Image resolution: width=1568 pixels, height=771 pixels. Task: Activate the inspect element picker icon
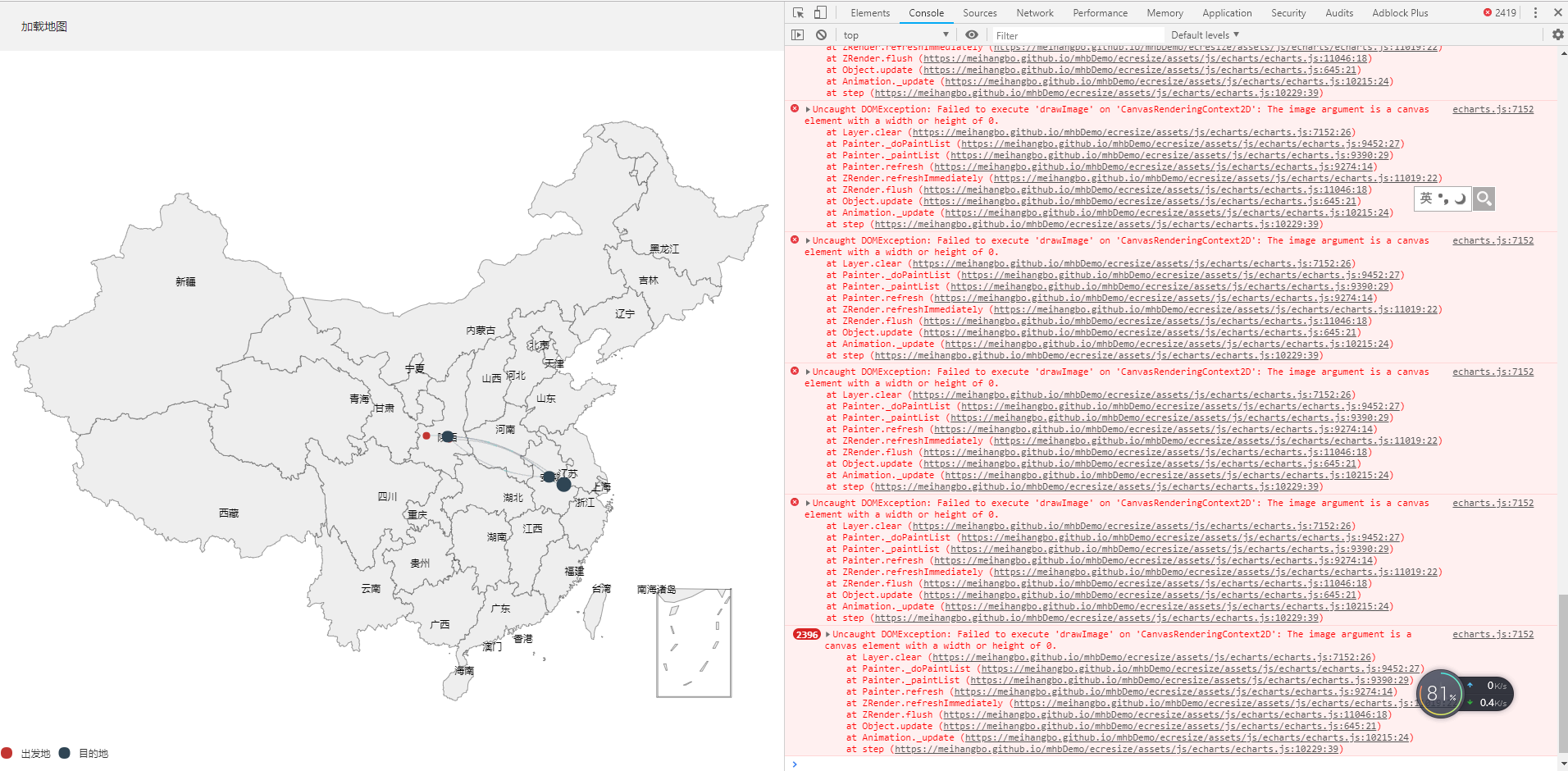coord(798,12)
